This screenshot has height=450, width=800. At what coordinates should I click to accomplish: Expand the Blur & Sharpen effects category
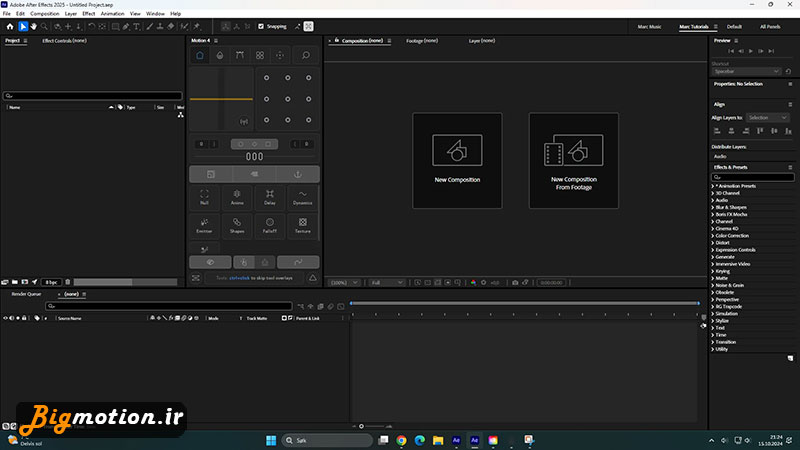click(731, 207)
